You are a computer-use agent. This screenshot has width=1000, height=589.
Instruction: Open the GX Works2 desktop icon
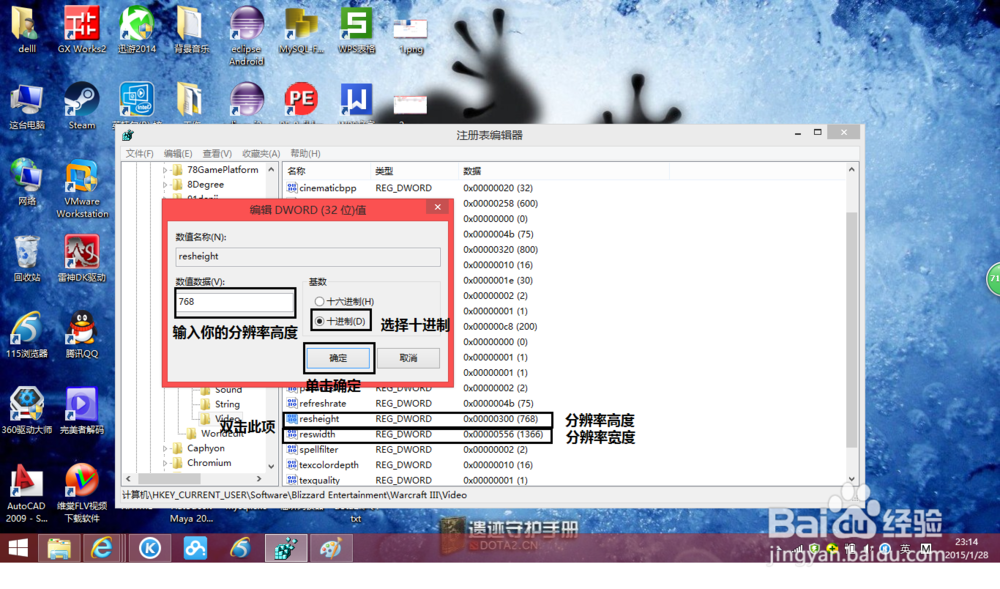pyautogui.click(x=82, y=29)
